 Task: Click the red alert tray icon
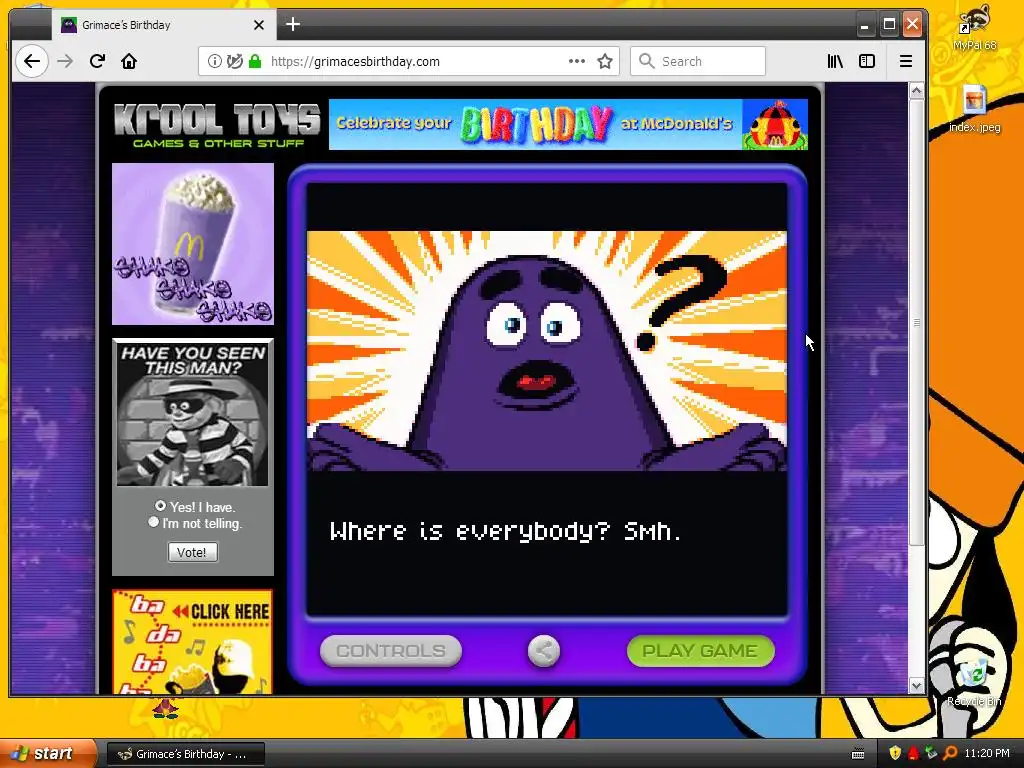(913, 753)
